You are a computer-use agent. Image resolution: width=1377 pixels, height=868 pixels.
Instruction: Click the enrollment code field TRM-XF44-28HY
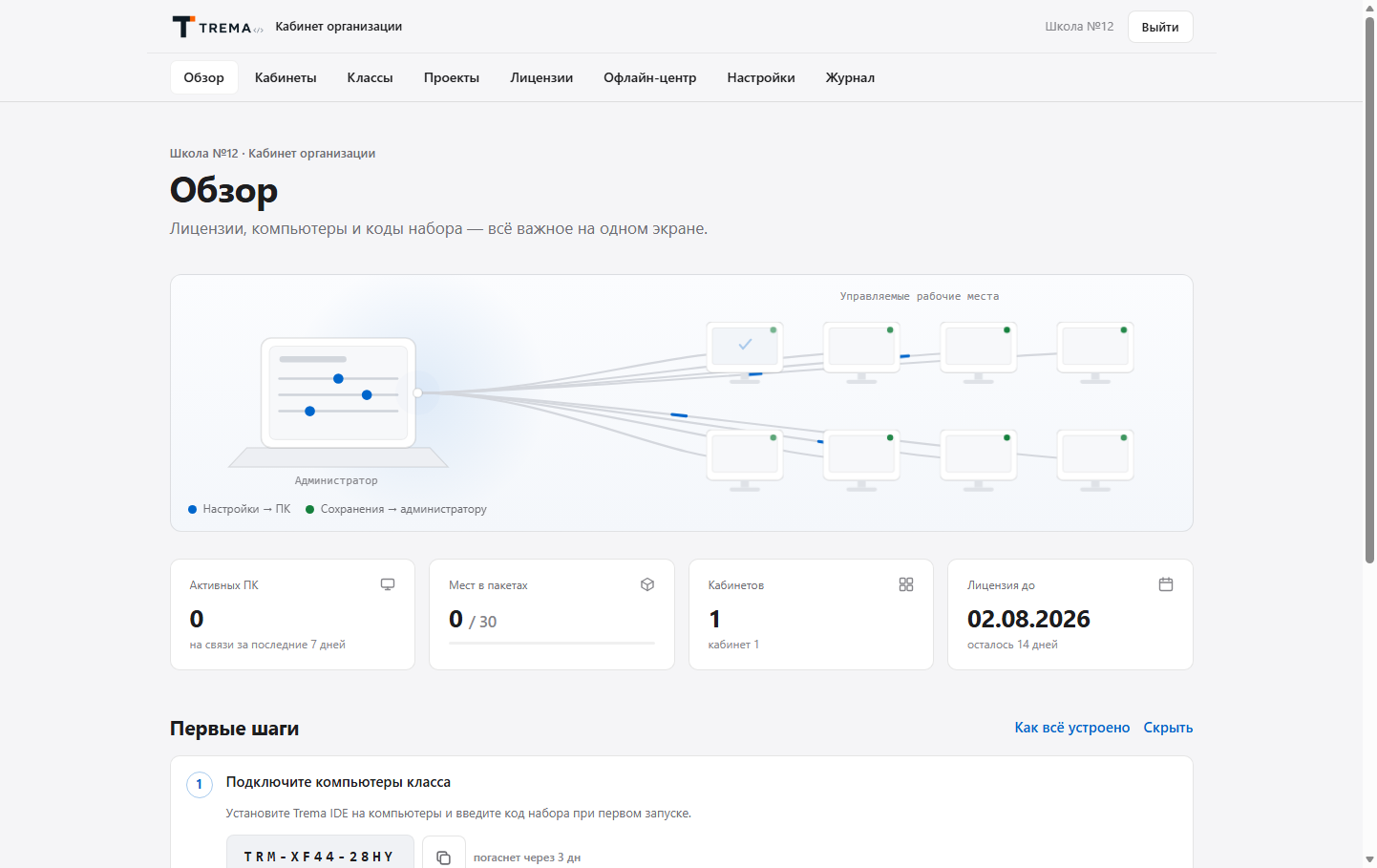coord(320,856)
